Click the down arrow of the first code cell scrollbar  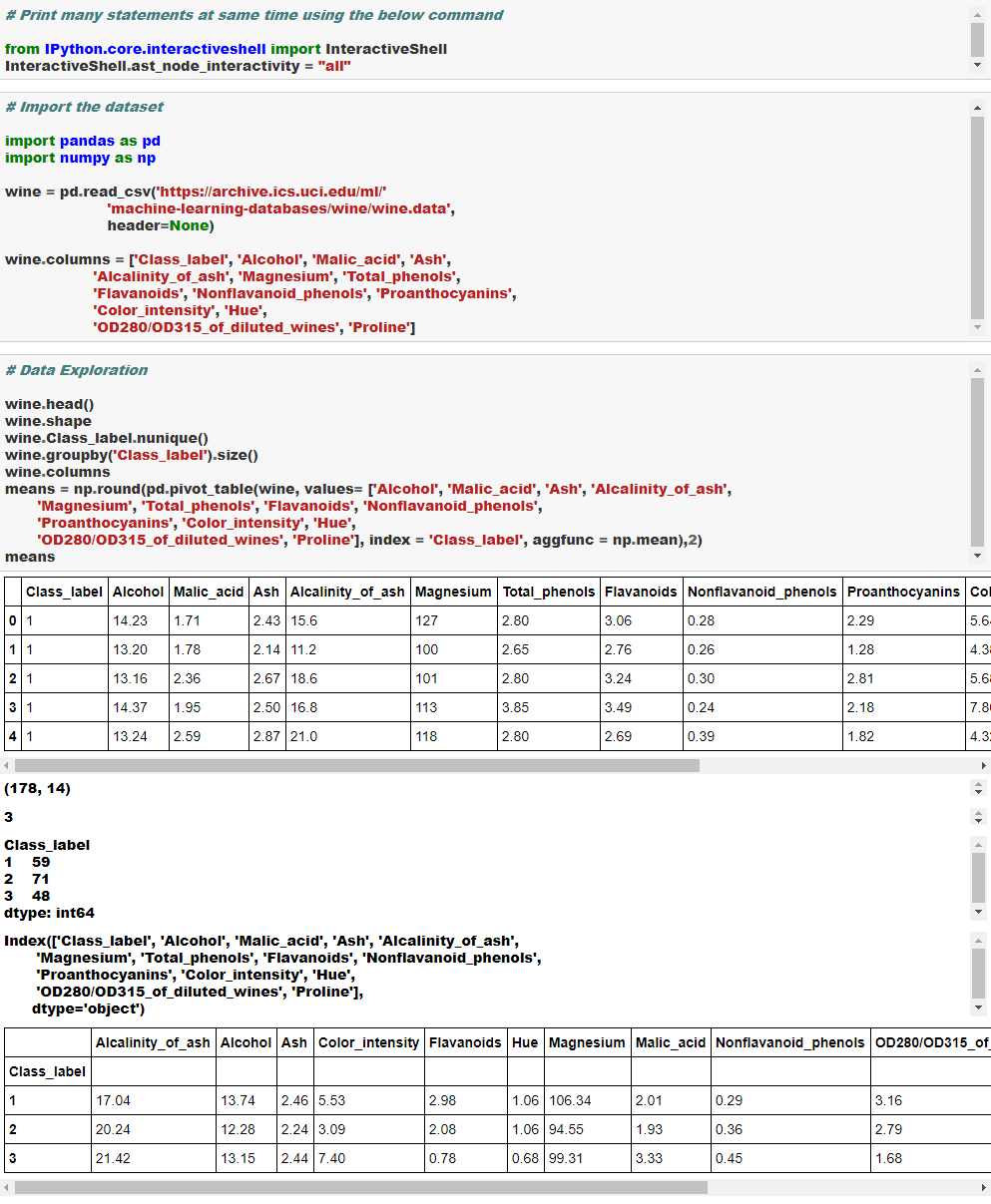[977, 65]
